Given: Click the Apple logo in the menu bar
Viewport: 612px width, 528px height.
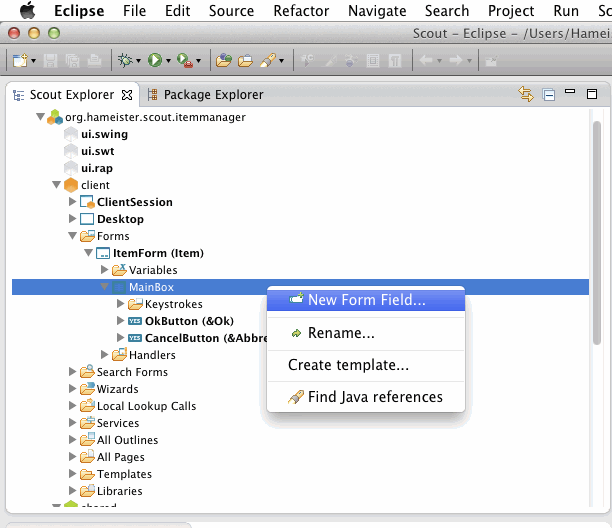Looking at the screenshot, I should (x=27, y=11).
